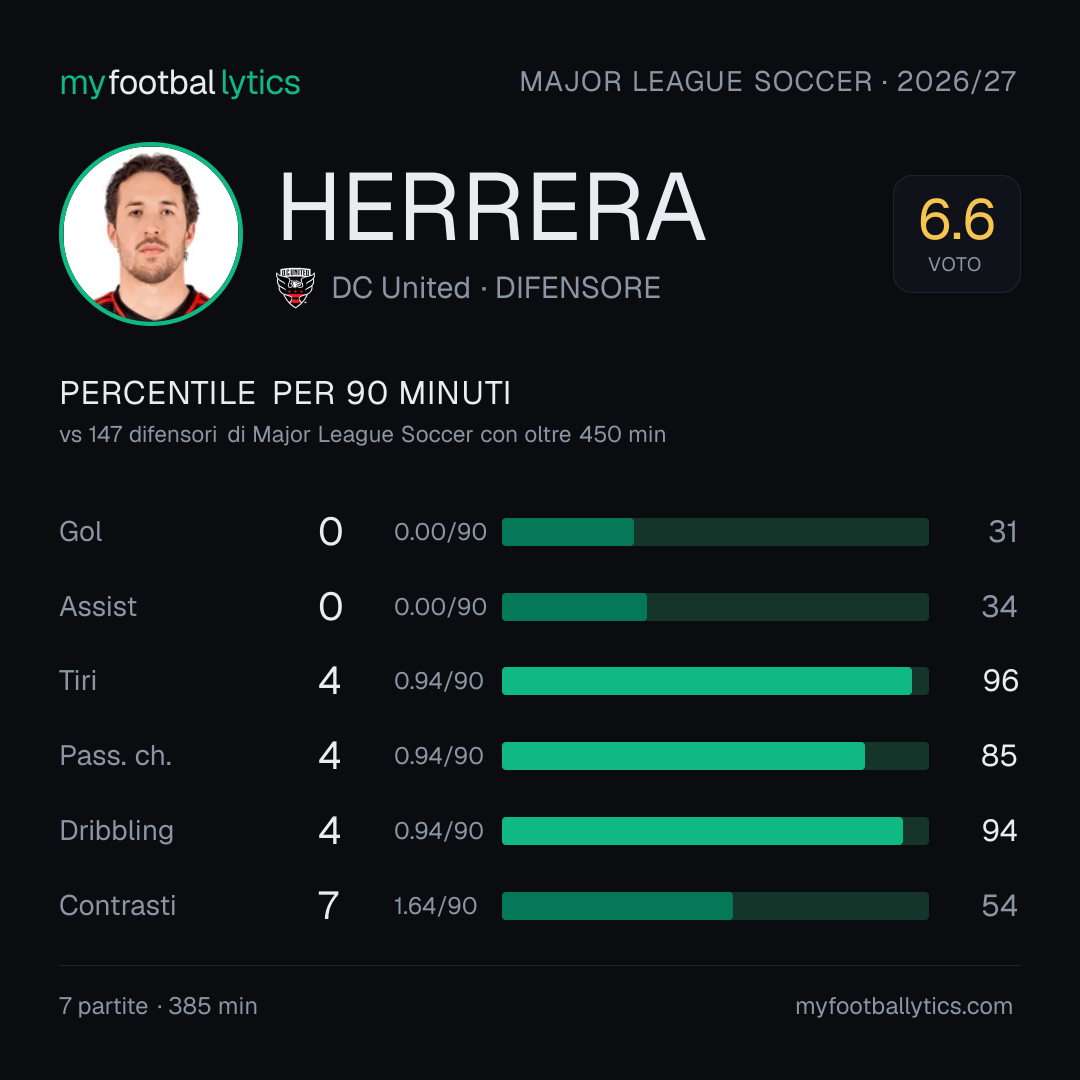Select the Pass. ch. percentile bar
The width and height of the screenshot is (1080, 1080).
point(715,756)
